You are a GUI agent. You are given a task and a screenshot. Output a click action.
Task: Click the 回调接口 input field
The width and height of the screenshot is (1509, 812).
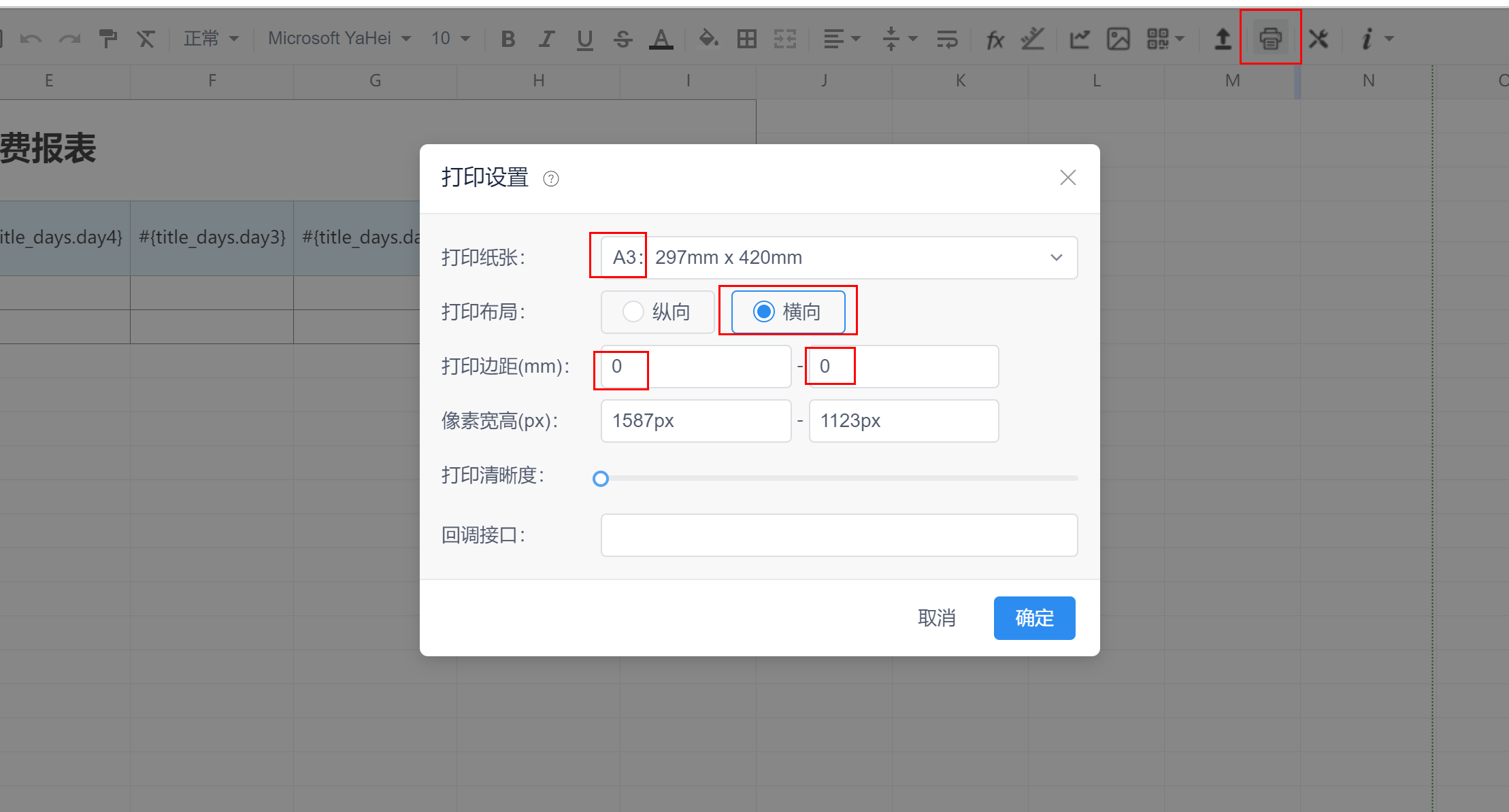[x=839, y=535]
